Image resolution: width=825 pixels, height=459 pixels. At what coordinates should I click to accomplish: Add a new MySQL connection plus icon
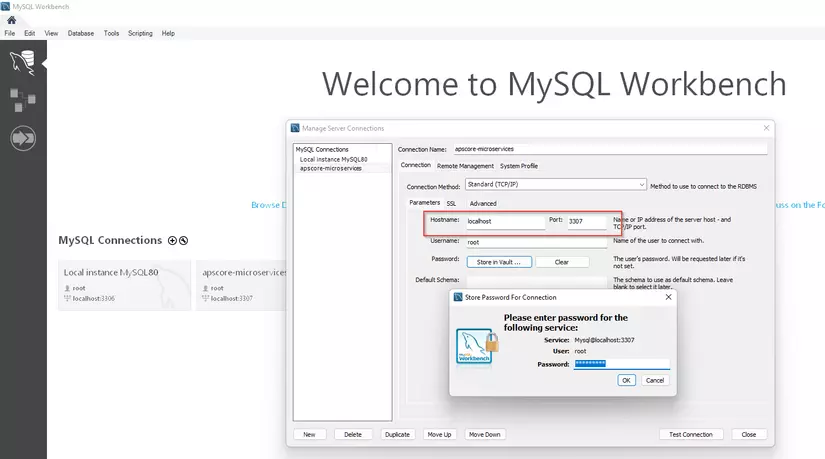click(172, 241)
